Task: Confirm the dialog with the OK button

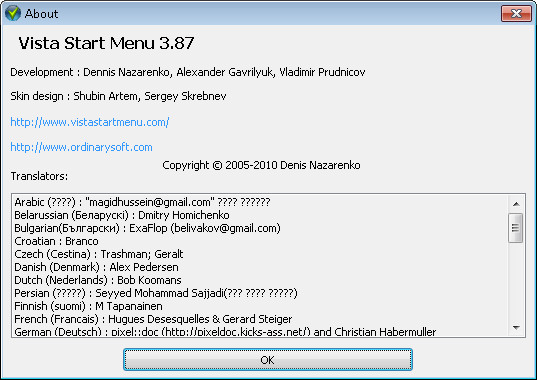Action: click(268, 360)
